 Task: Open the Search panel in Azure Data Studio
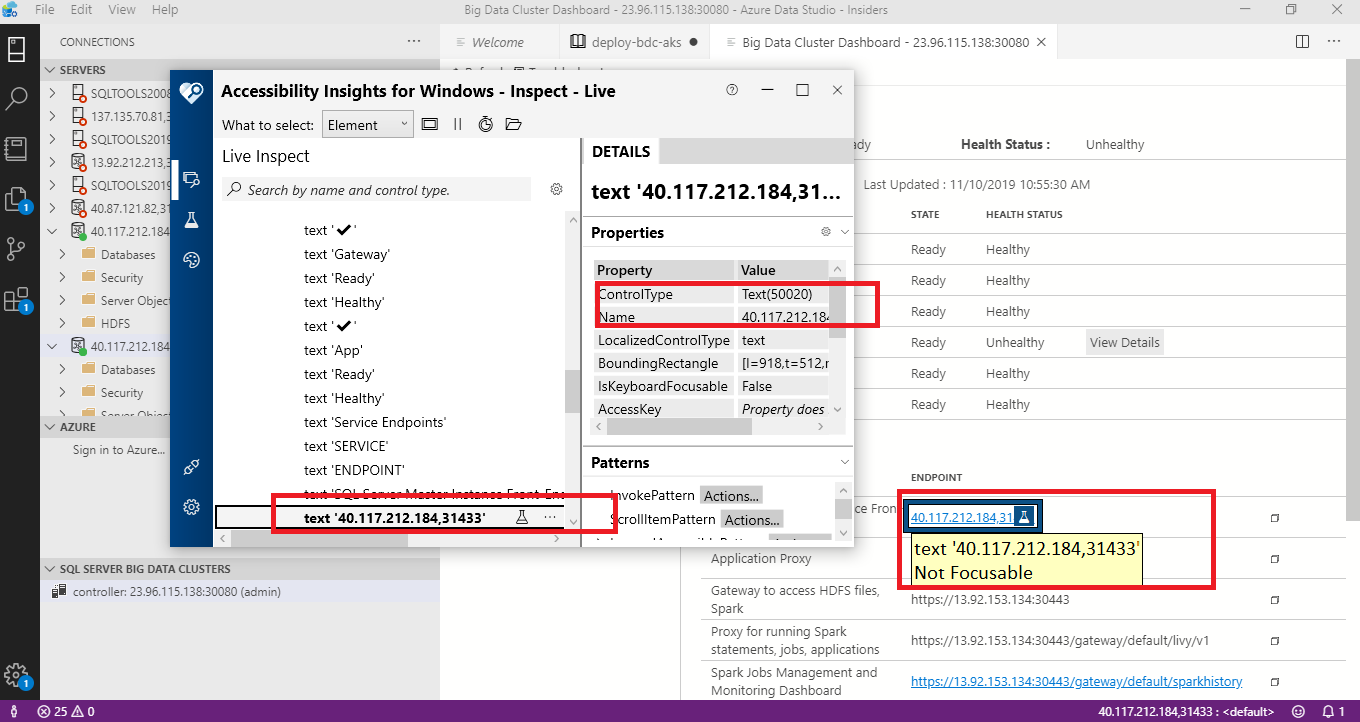[16, 98]
